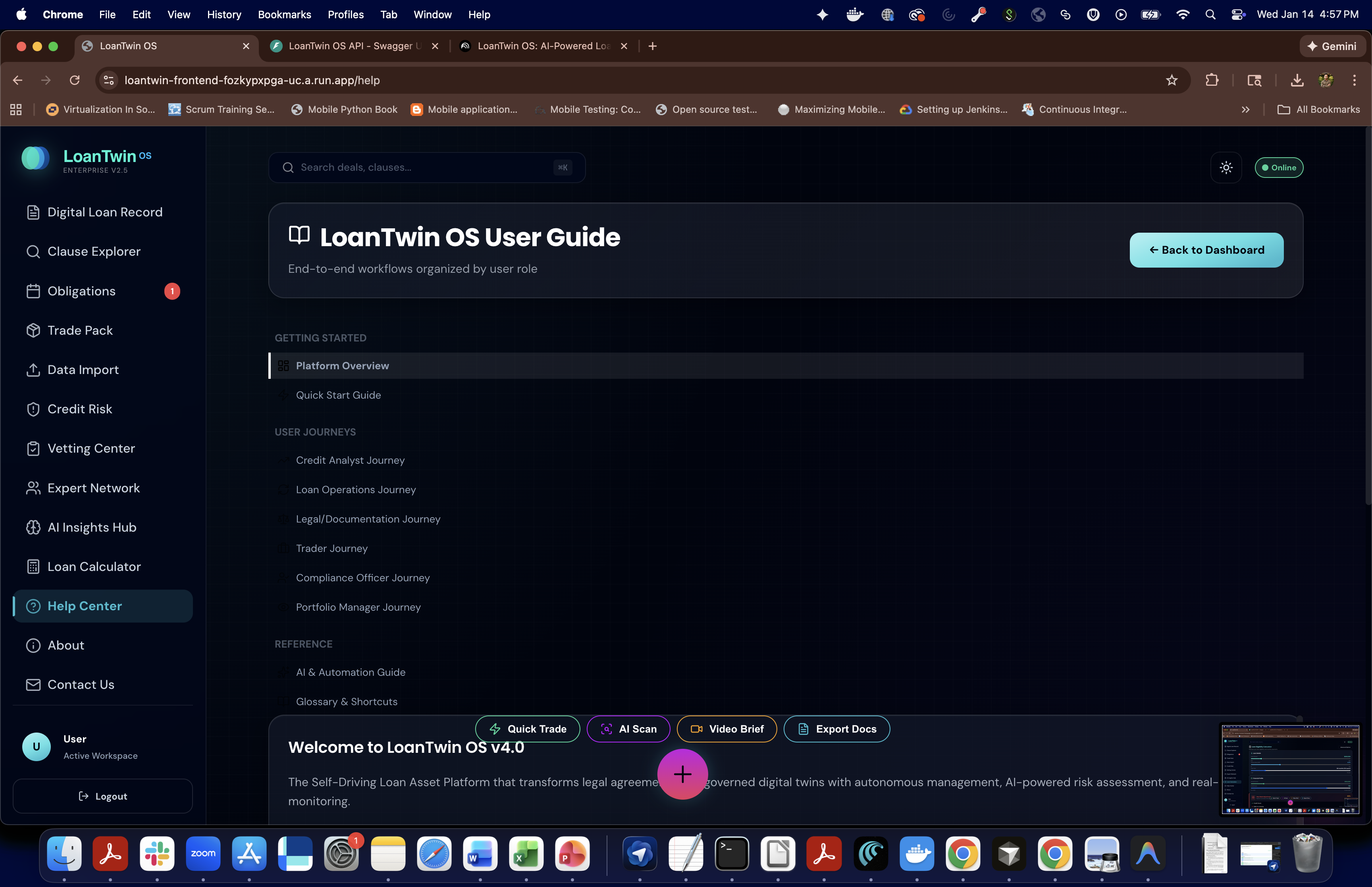Image resolution: width=1372 pixels, height=887 pixels.
Task: Click the Data Import upload icon
Action: (x=33, y=370)
